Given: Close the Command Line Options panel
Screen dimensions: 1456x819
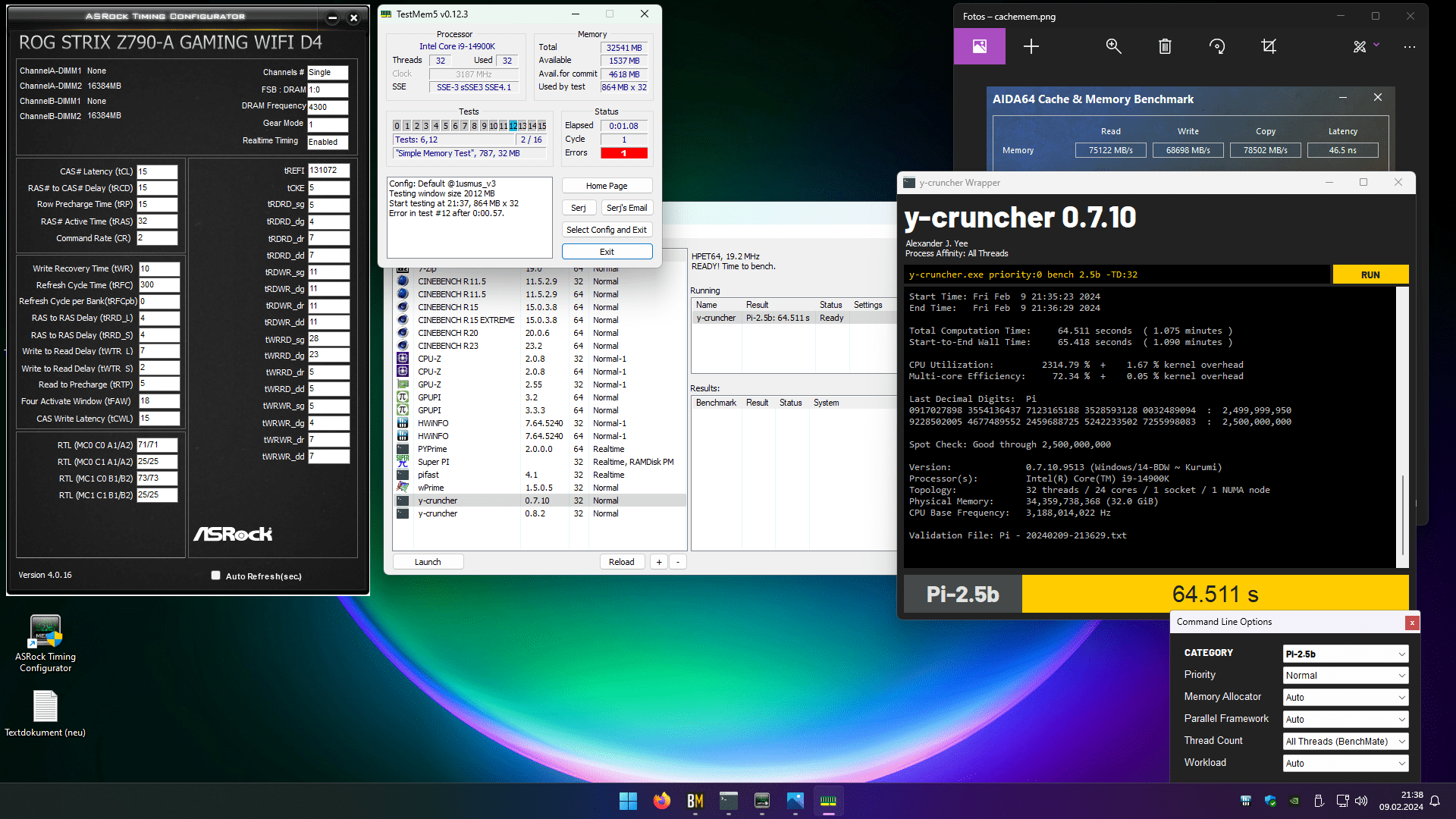Looking at the screenshot, I should click(x=1411, y=623).
